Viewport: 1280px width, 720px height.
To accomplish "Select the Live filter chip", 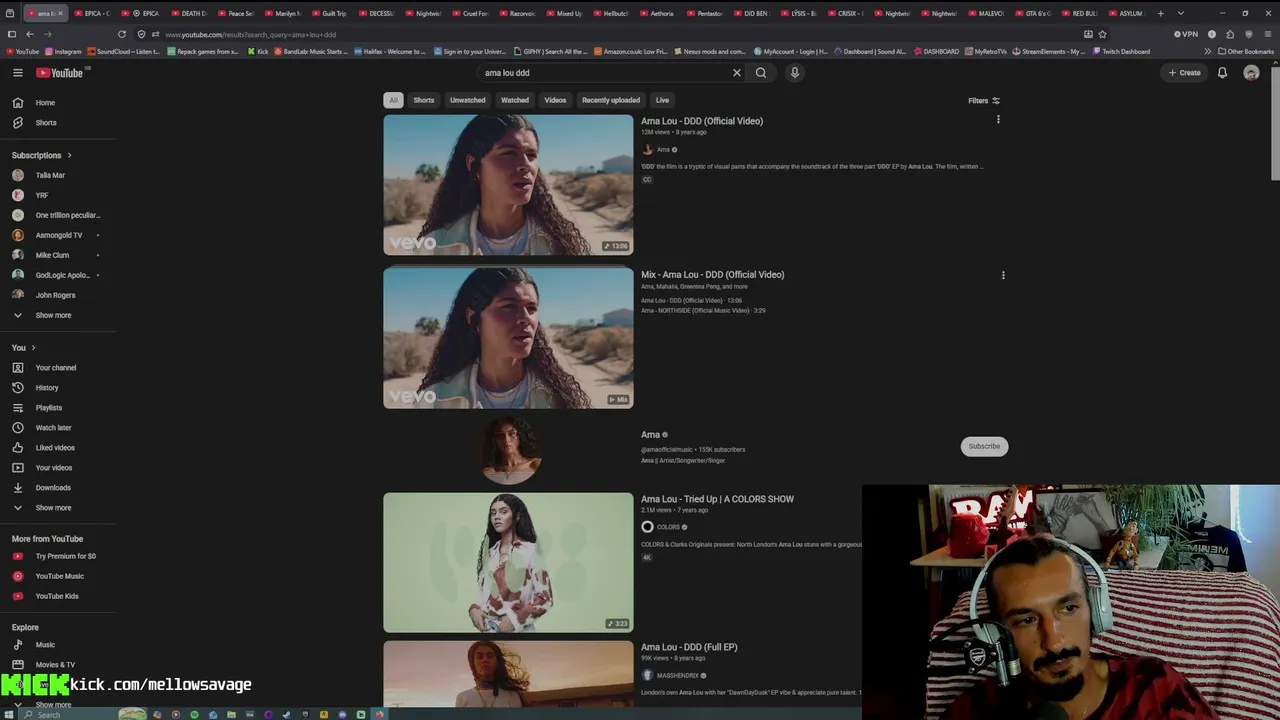I will pyautogui.click(x=662, y=100).
